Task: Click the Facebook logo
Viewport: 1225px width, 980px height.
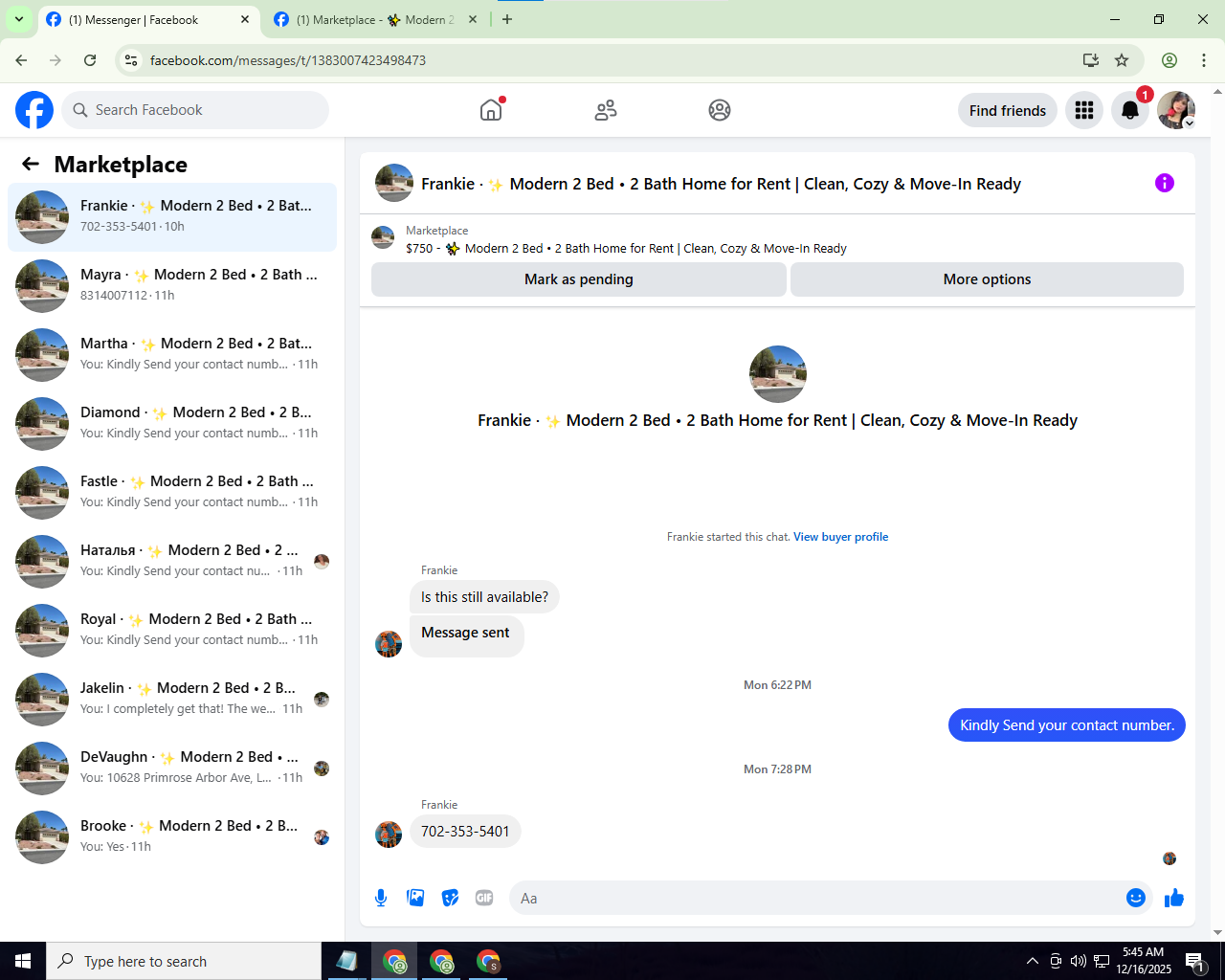Action: 34,110
